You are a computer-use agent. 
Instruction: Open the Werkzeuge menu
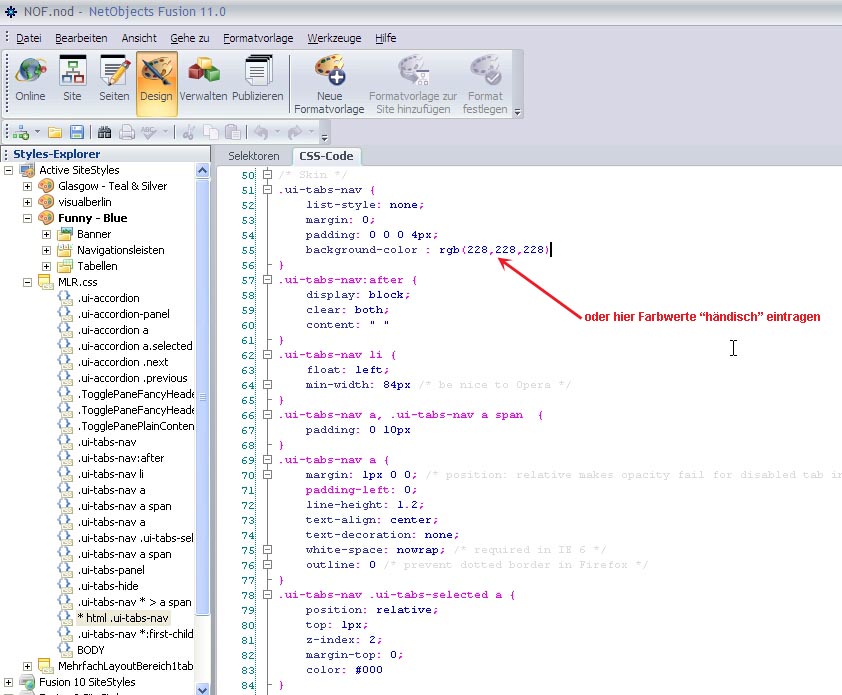pos(333,38)
